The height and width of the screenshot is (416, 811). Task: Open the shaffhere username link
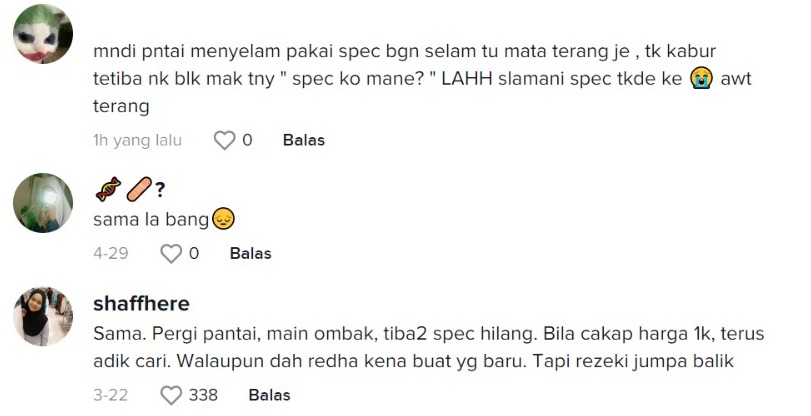141,304
